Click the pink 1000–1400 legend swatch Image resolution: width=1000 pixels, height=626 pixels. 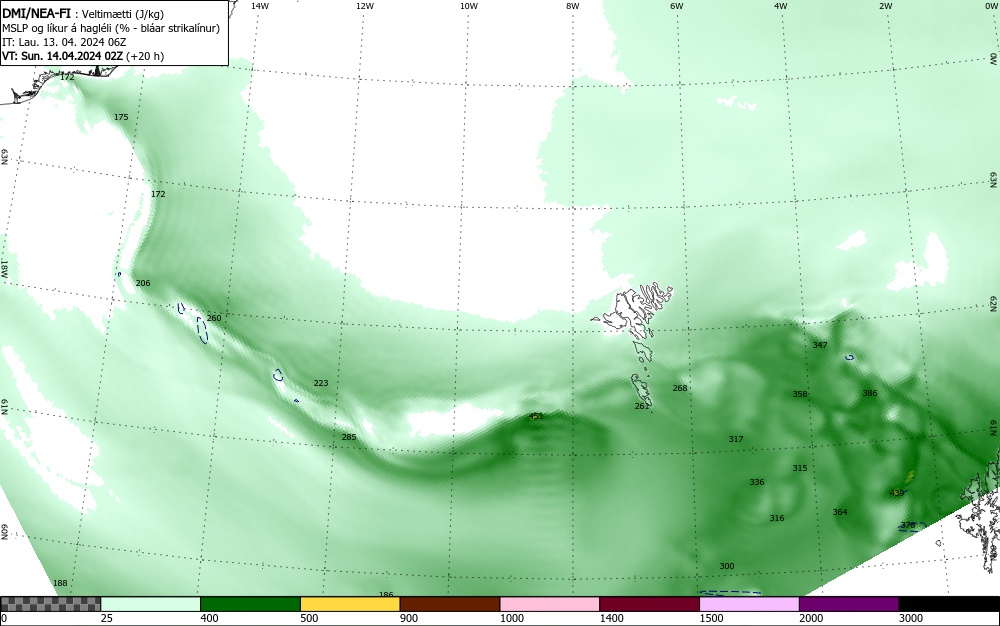point(550,604)
